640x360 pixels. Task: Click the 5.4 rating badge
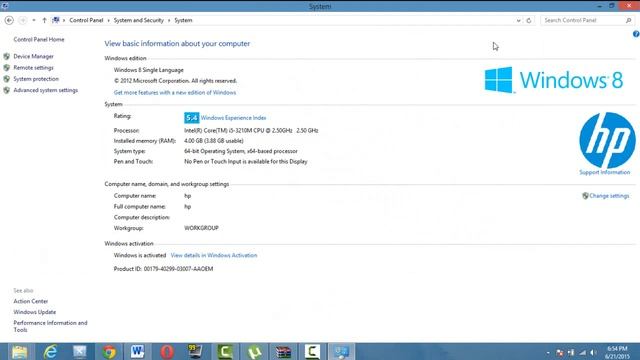pos(191,118)
